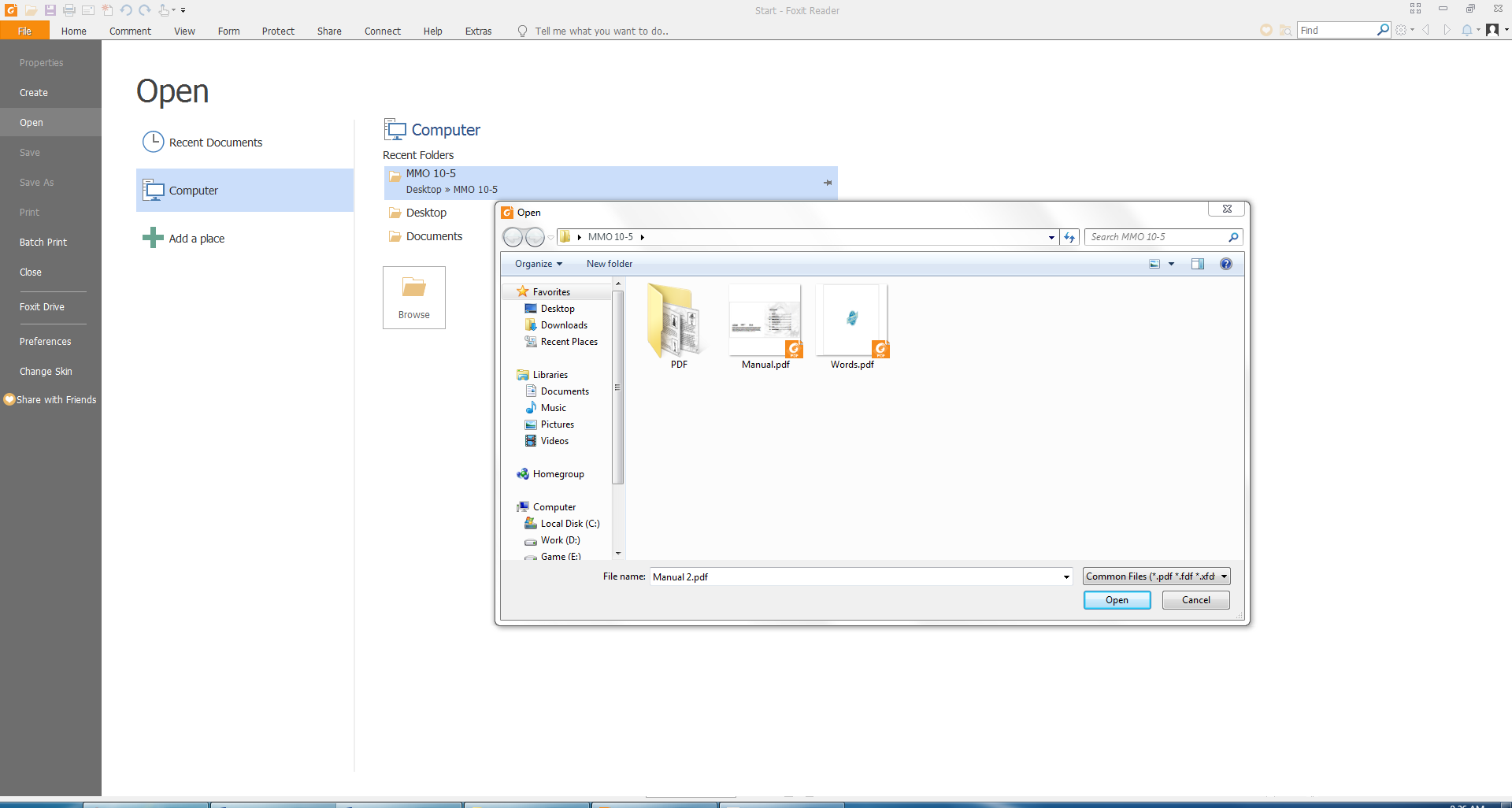Viewport: 1512px width, 808px height.
Task: Click the Undo icon
Action: pyautogui.click(x=125, y=10)
